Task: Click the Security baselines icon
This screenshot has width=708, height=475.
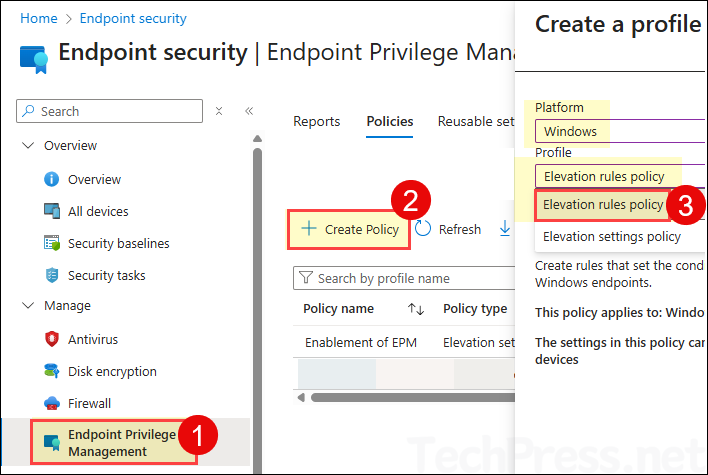Action: click(51, 243)
